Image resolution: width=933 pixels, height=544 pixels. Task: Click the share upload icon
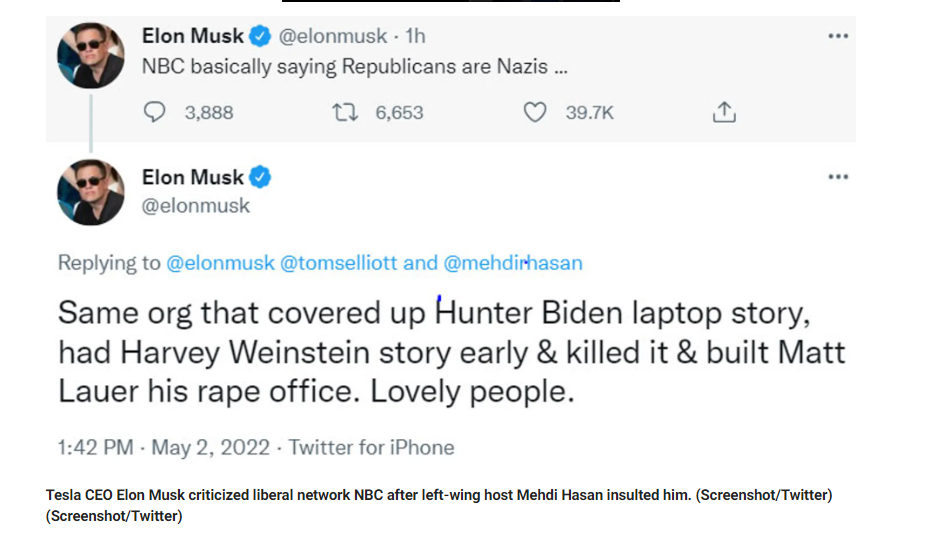724,113
